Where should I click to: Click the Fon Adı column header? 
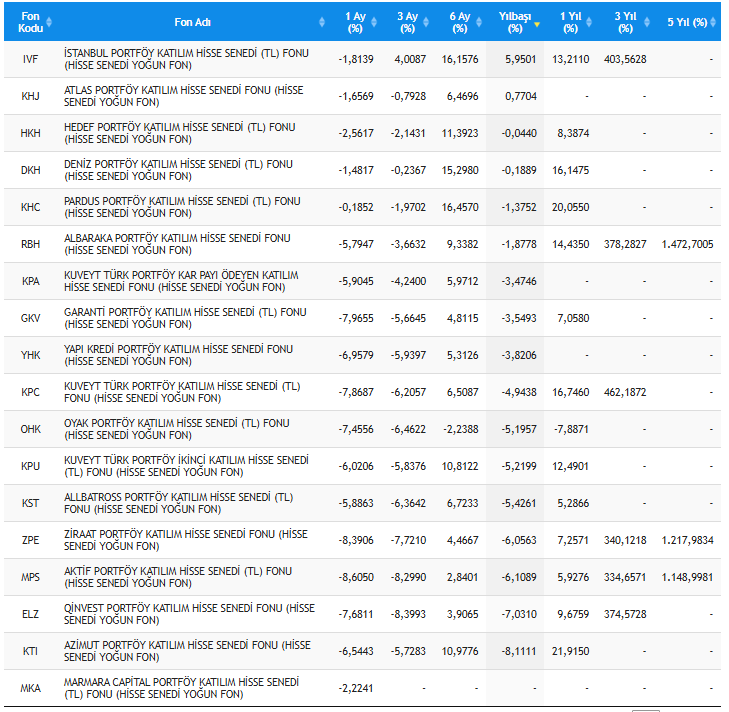(192, 22)
